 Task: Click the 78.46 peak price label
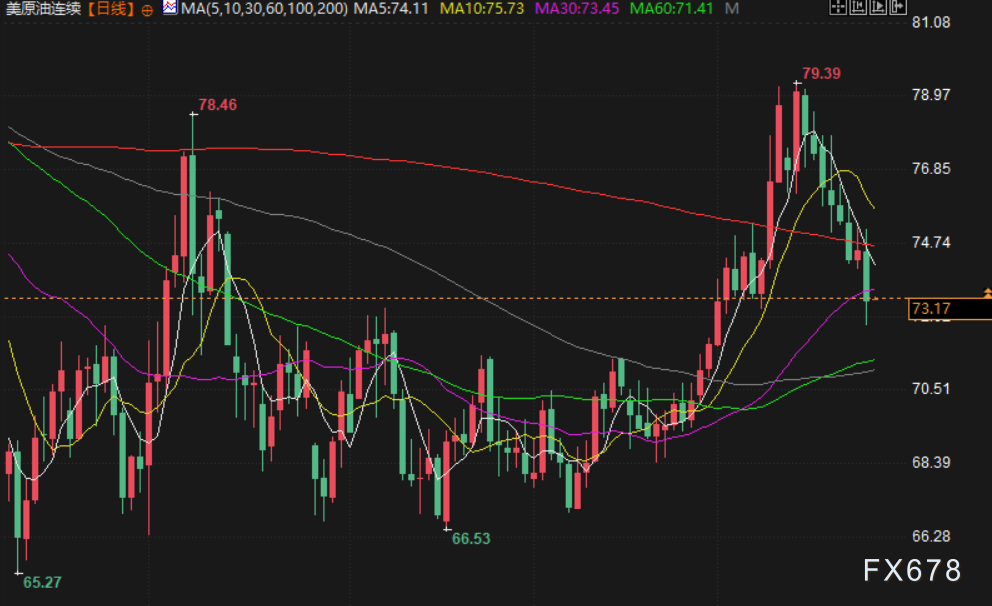[217, 104]
